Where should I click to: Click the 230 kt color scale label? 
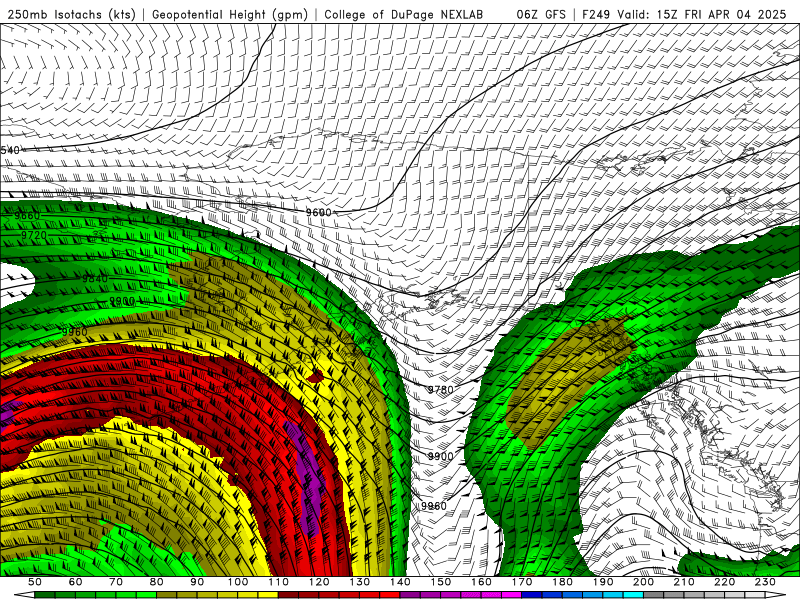(x=765, y=582)
